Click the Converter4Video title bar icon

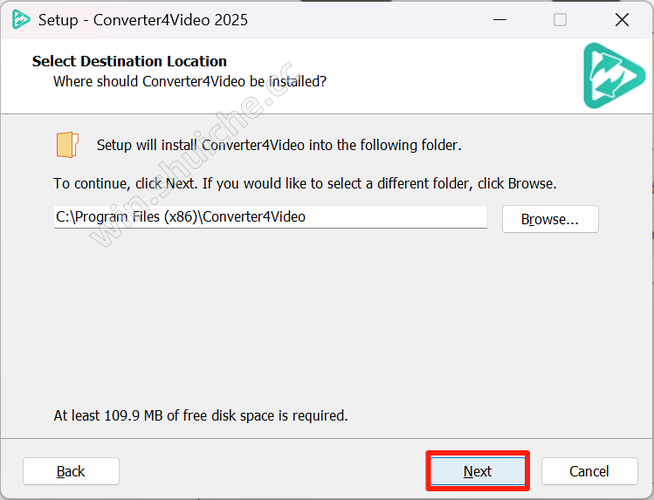tap(20, 20)
